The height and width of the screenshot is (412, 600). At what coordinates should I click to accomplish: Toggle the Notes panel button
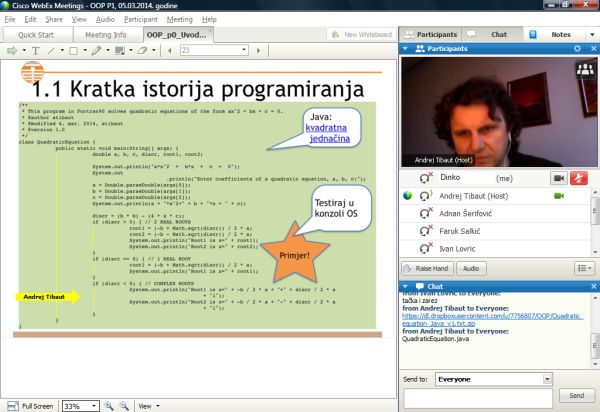[554, 34]
